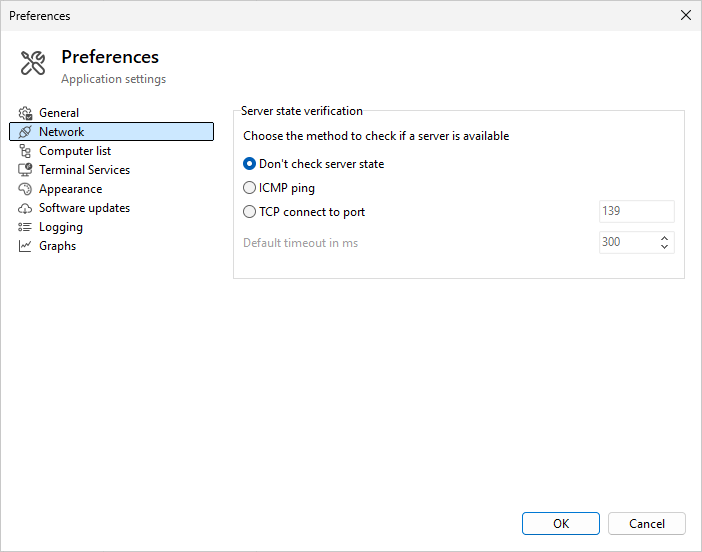Switch to Software updates section

[84, 208]
